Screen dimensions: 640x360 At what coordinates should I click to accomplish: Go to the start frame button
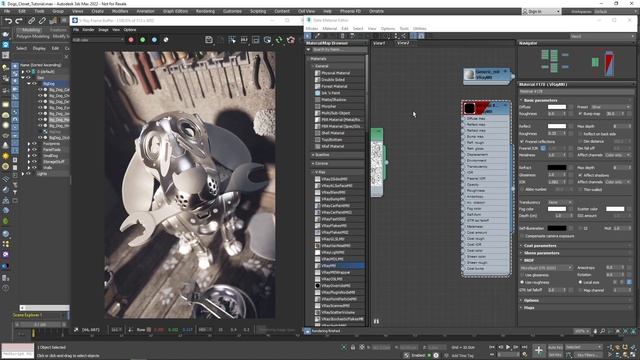coord(492,347)
